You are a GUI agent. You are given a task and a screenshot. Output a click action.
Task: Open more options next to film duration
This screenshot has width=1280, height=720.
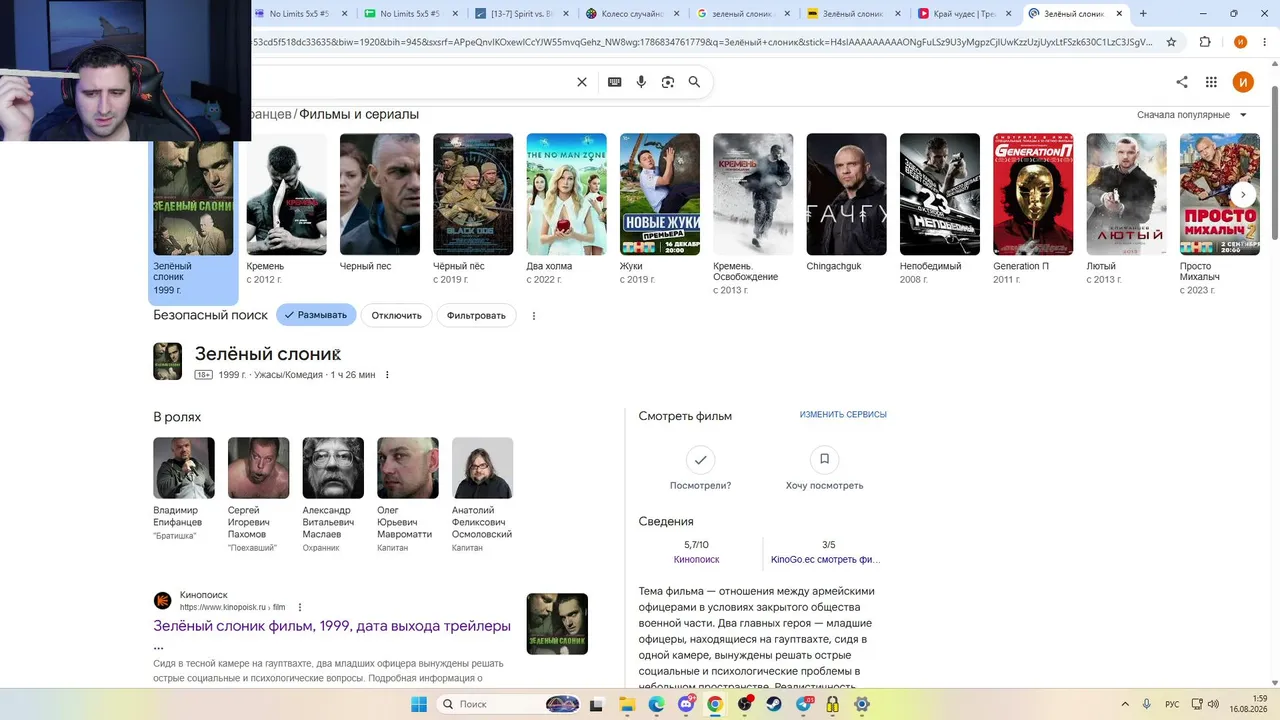(387, 375)
